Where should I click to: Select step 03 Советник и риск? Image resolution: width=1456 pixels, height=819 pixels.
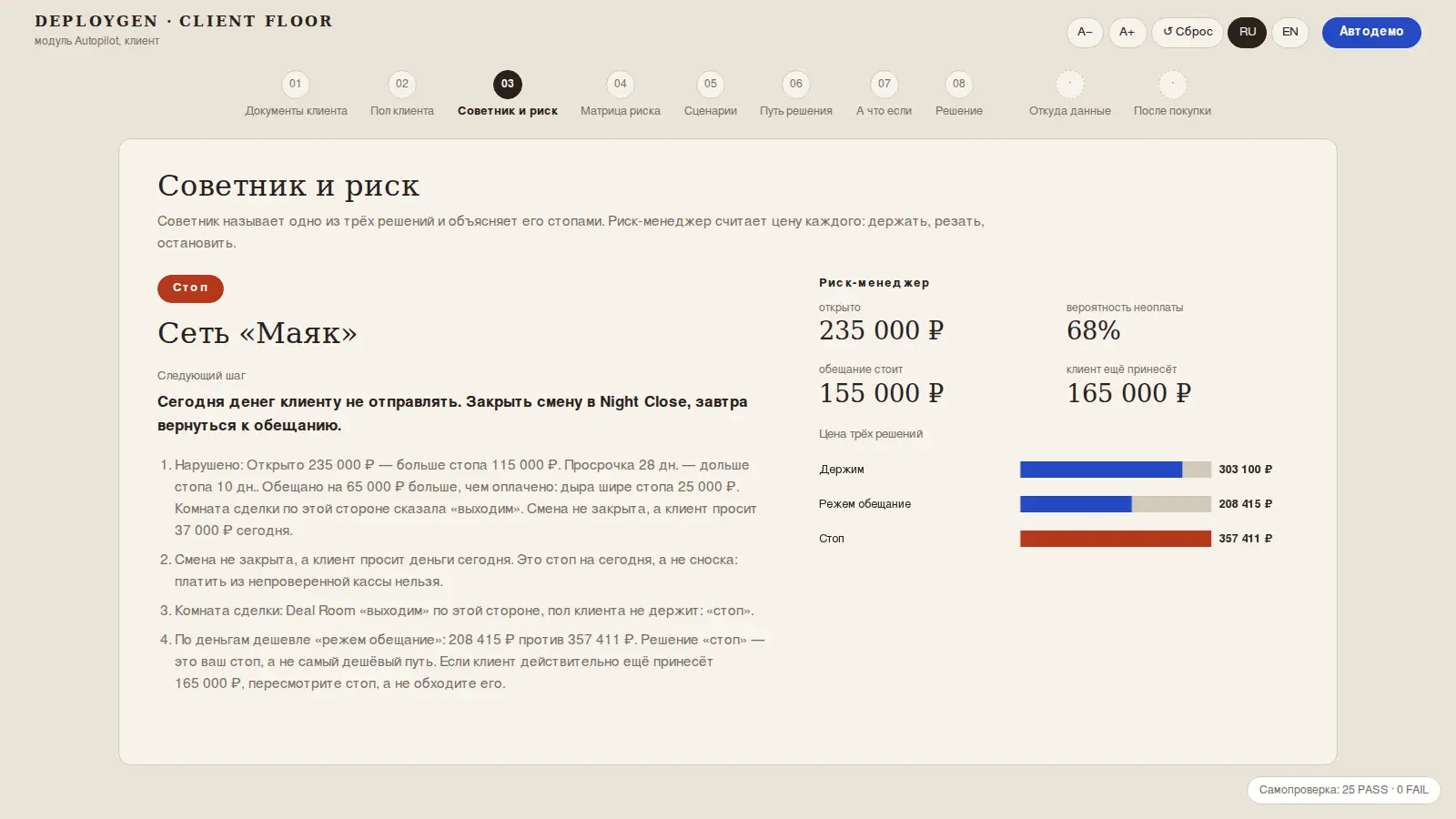tap(508, 95)
